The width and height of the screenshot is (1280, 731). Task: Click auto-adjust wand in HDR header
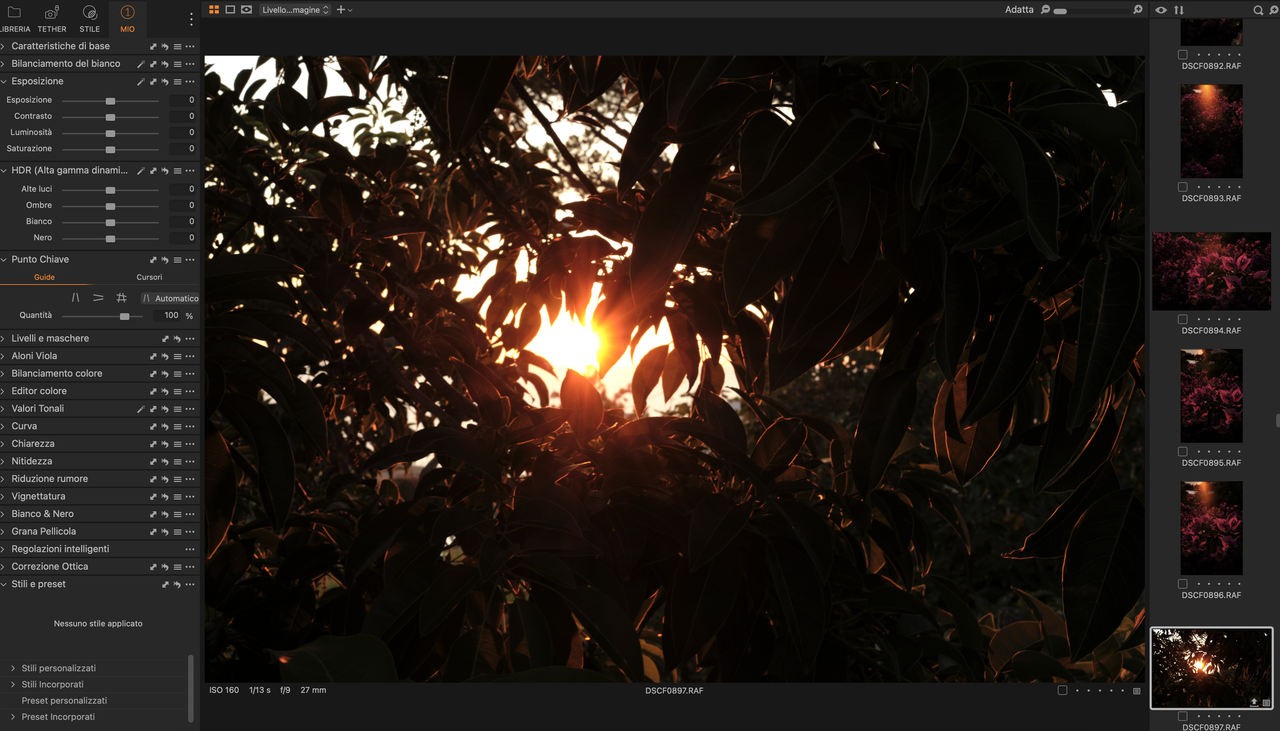point(141,171)
